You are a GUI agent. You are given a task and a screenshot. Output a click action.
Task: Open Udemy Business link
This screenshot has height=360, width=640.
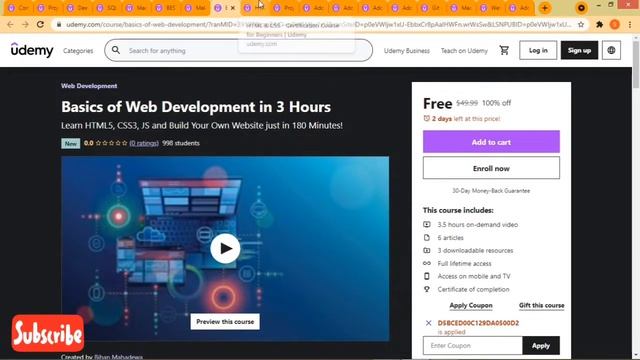click(407, 51)
